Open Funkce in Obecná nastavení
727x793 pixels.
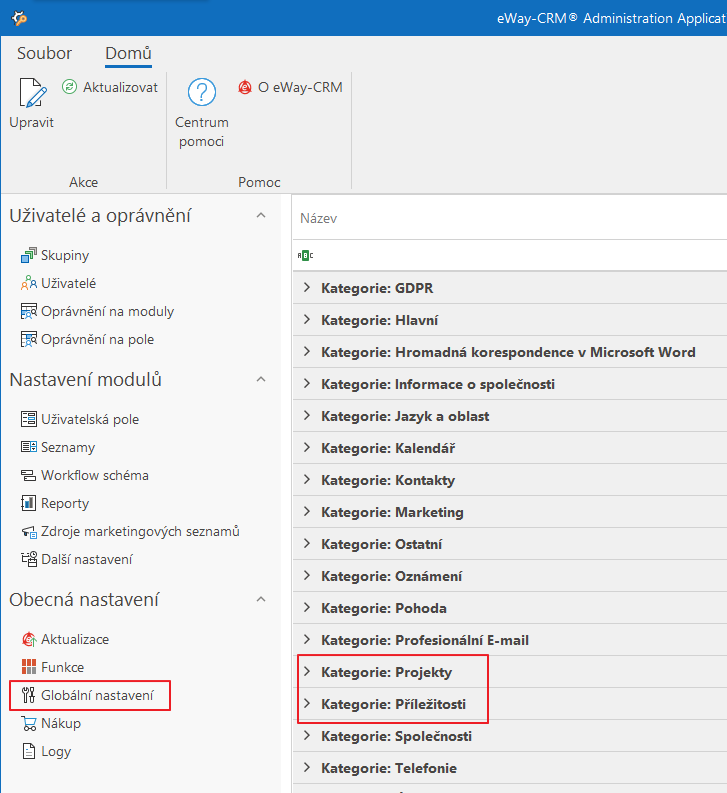(62, 667)
